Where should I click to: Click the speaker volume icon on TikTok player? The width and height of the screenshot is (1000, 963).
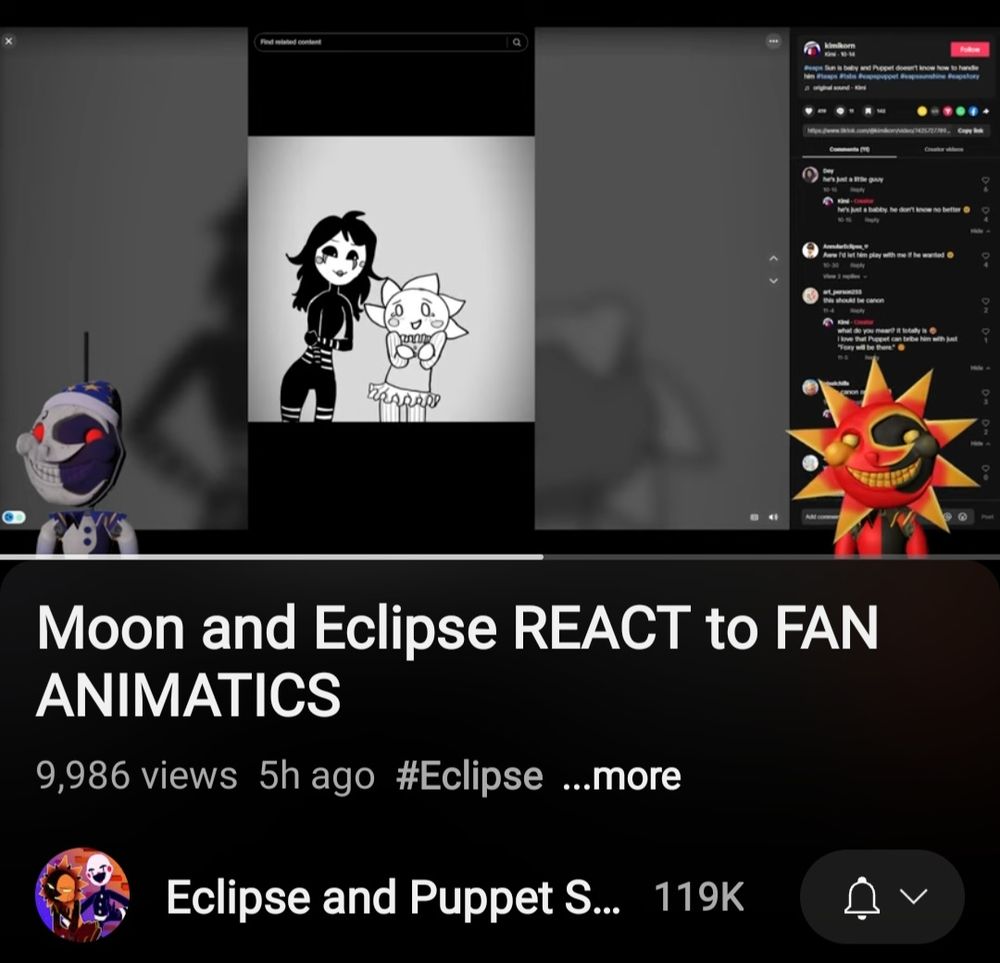tap(774, 517)
